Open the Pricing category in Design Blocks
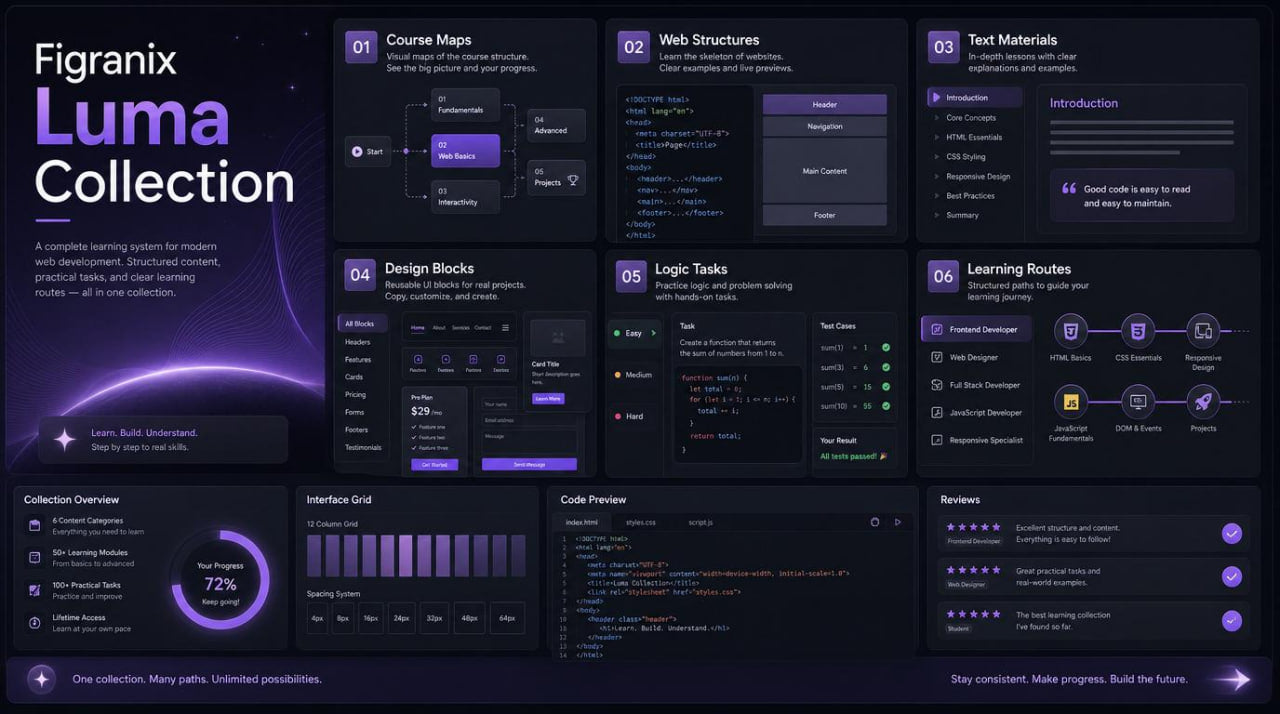Viewport: 1280px width, 714px height. click(x=355, y=394)
